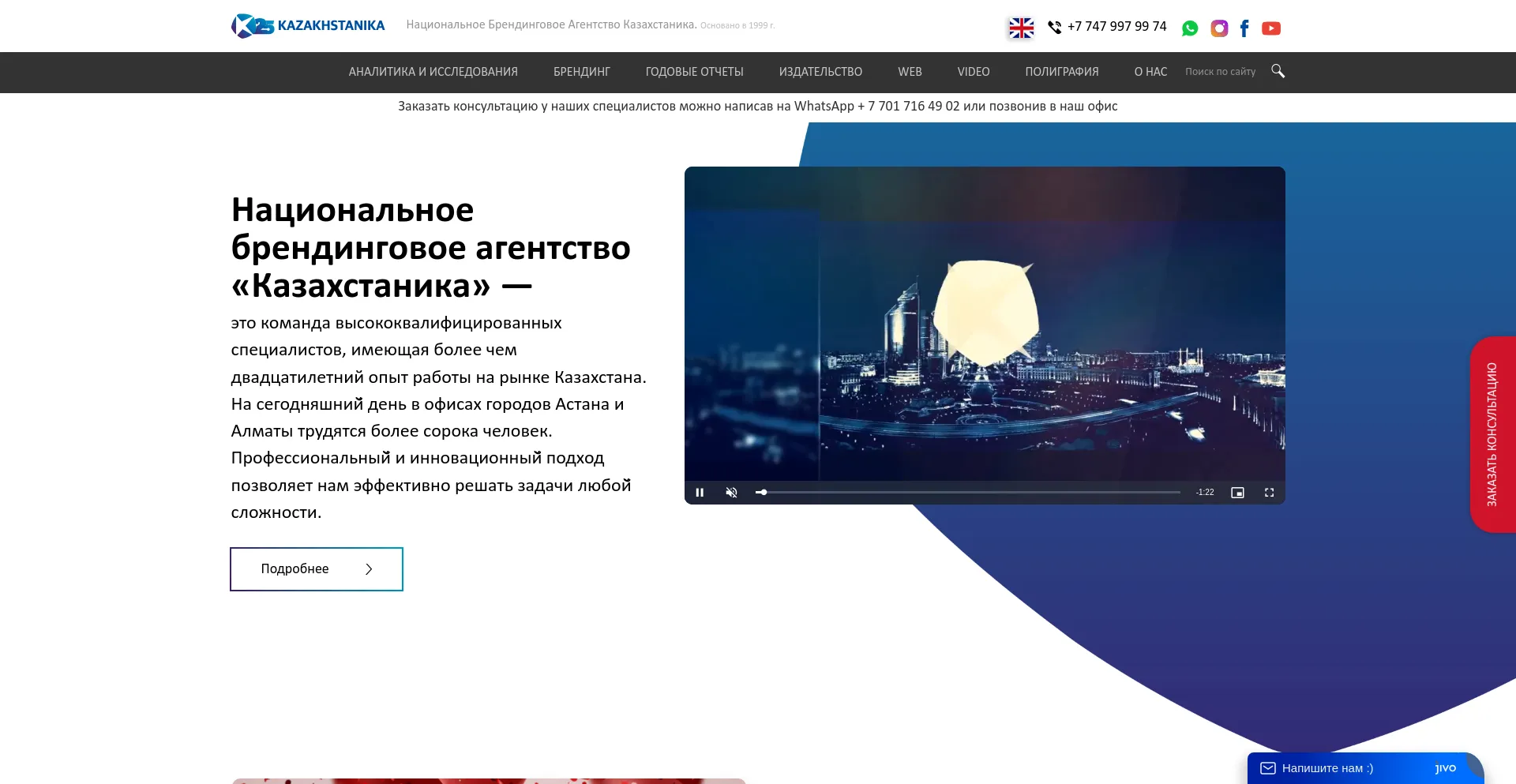Open the Facebook icon in header
The image size is (1516, 784).
click(x=1244, y=28)
